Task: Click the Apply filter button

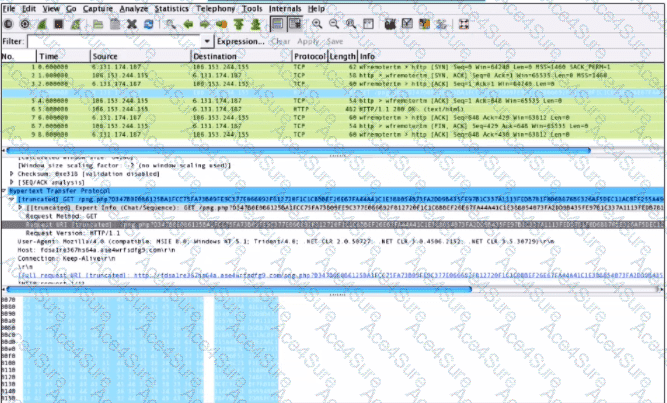Action: [x=308, y=42]
